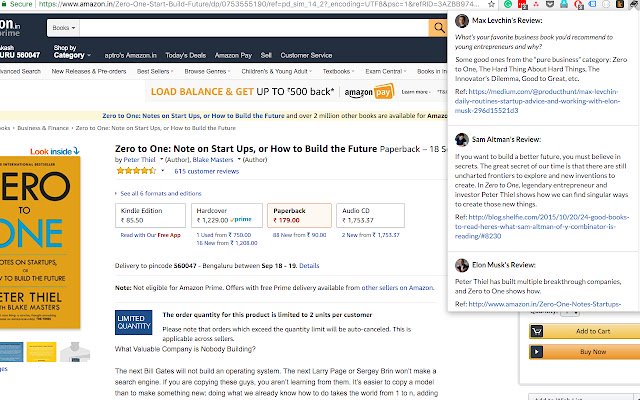
Task: Click the bookmark star in address bar
Action: [x=491, y=6]
